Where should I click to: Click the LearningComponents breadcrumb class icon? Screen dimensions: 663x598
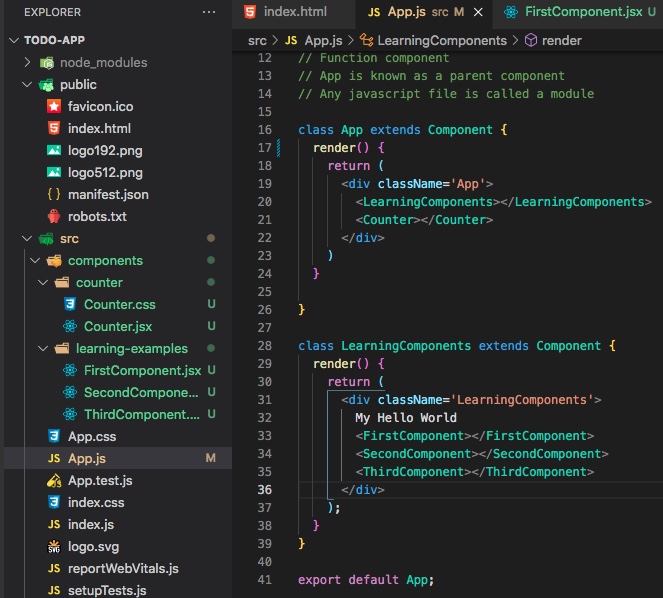click(366, 40)
